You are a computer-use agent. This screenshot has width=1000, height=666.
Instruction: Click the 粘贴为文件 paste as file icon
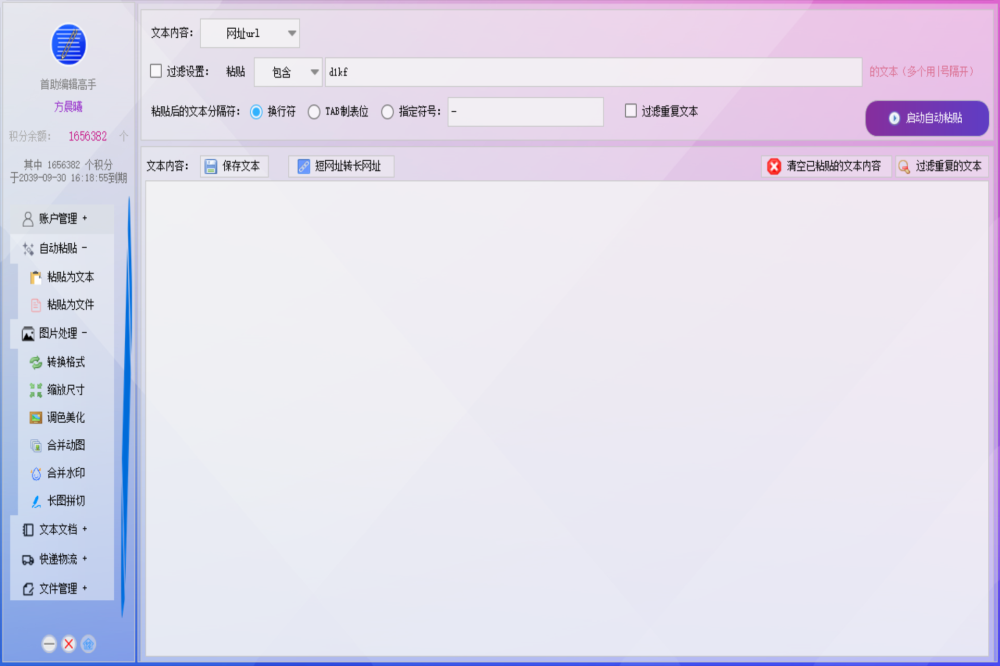[36, 305]
